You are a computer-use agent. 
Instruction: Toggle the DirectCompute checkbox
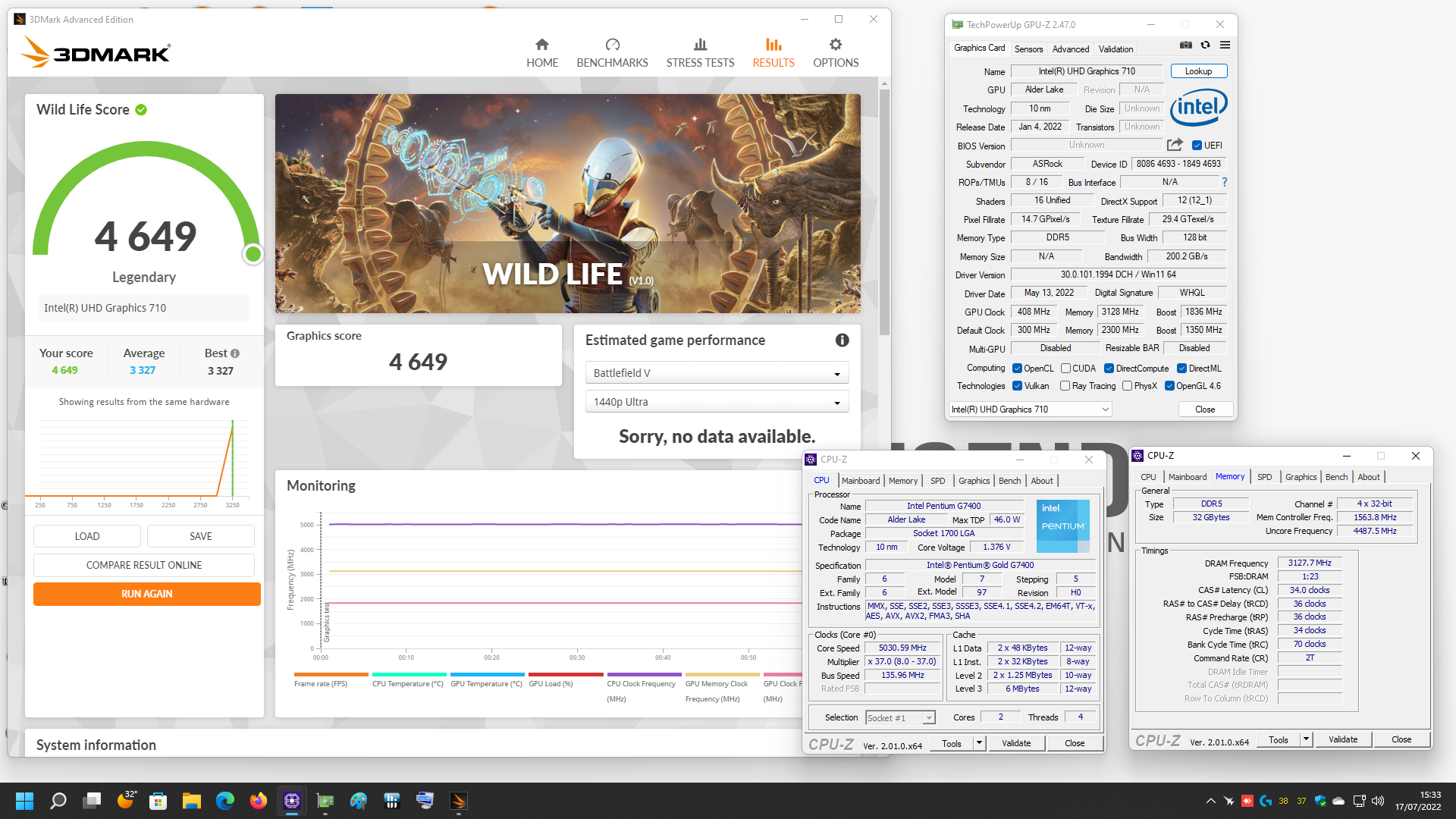pos(1109,369)
